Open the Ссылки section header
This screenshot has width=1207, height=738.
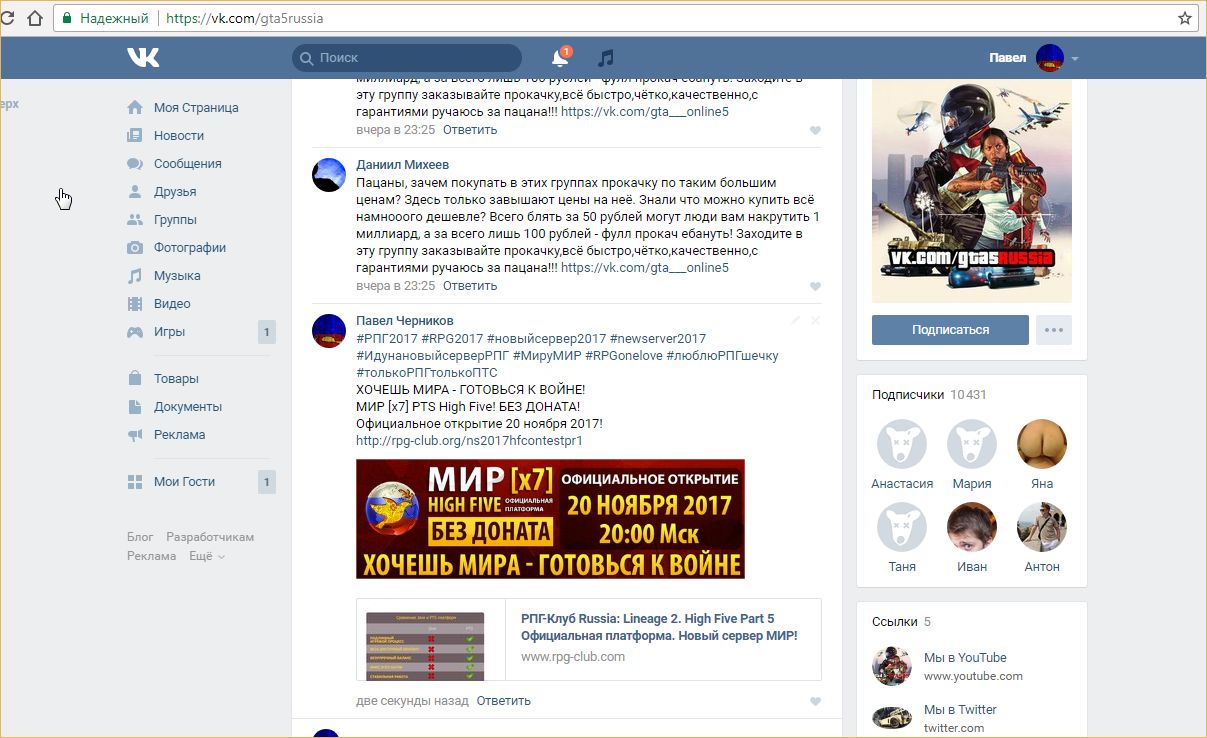pos(901,622)
